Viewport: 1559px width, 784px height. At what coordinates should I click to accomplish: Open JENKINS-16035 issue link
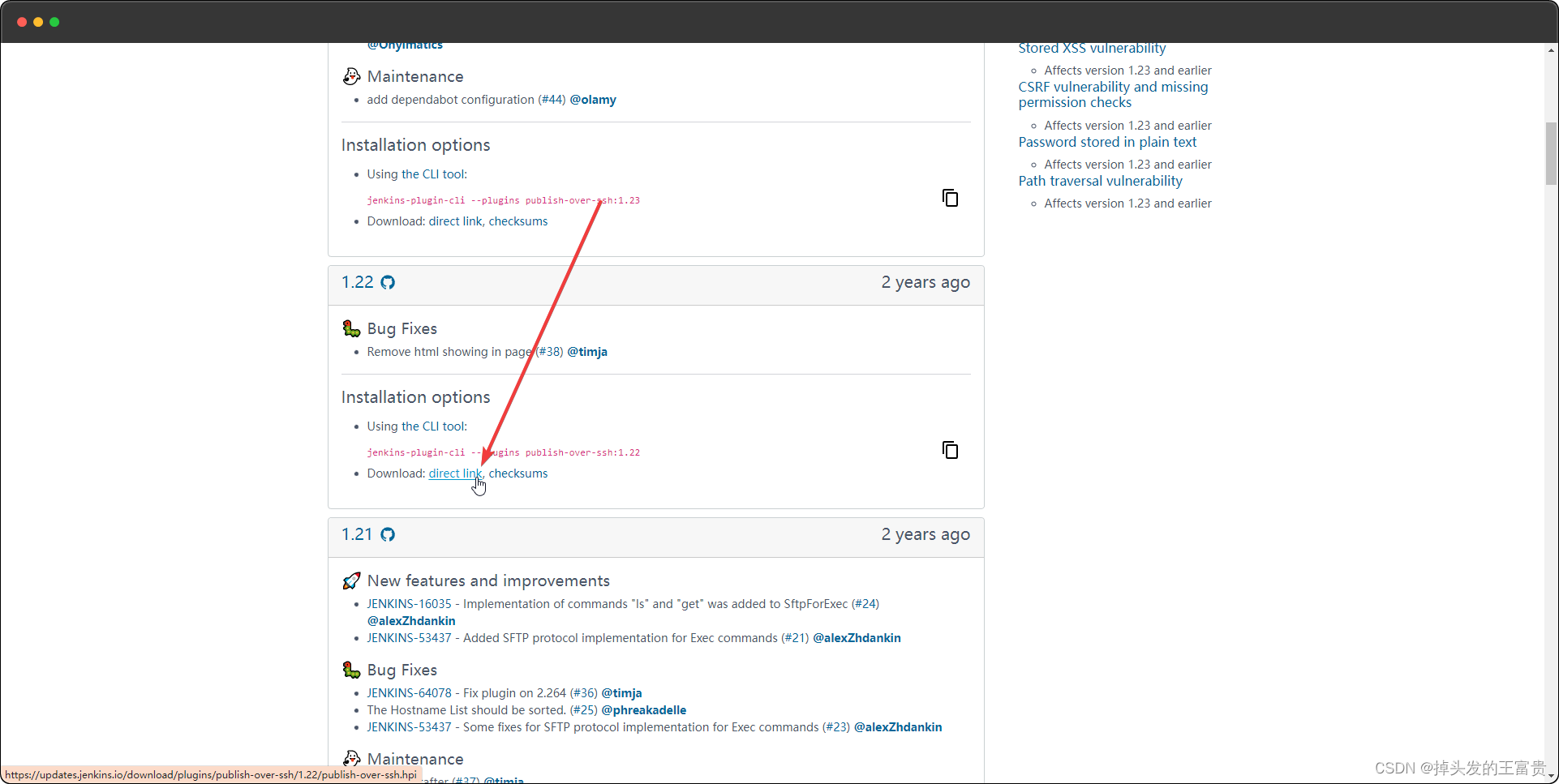(409, 604)
